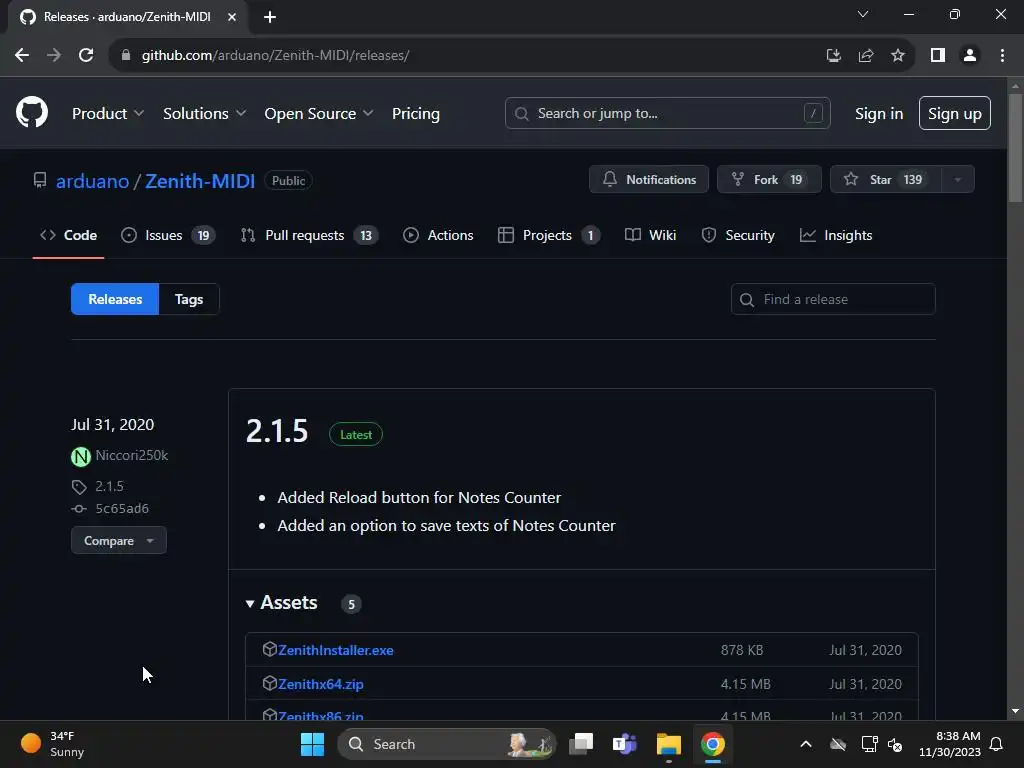Reload the page with the refresh icon
The image size is (1024, 768).
click(86, 56)
